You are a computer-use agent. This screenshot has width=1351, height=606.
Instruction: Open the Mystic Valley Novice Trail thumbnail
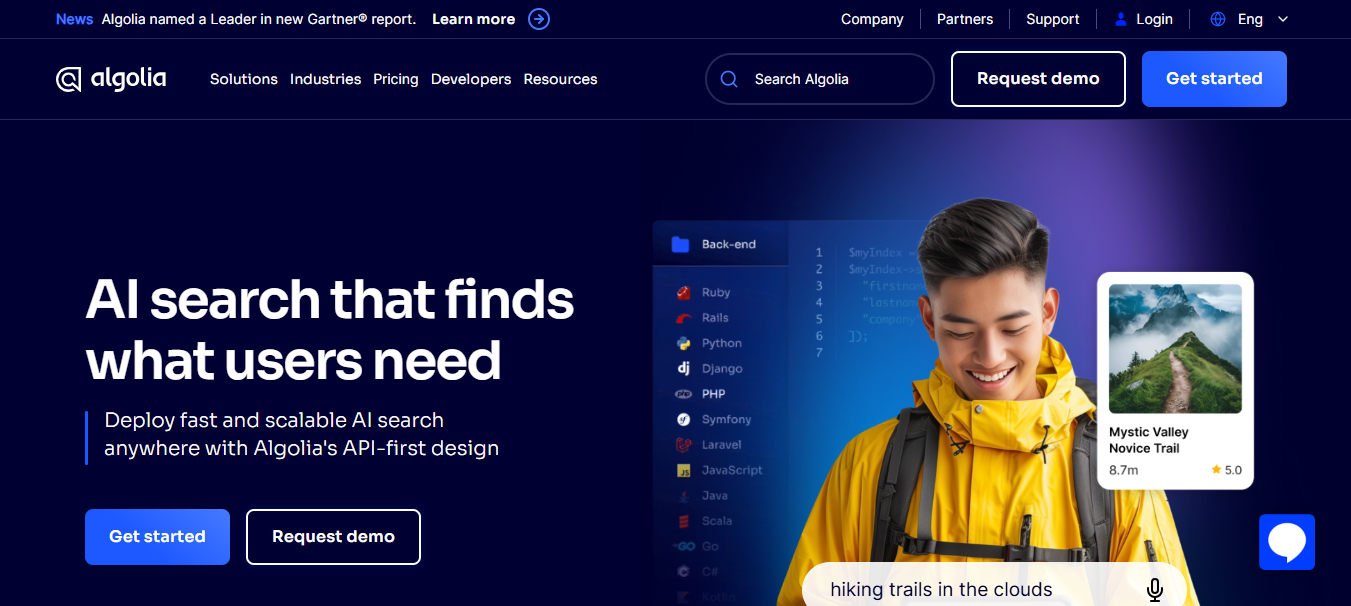[x=1175, y=349]
